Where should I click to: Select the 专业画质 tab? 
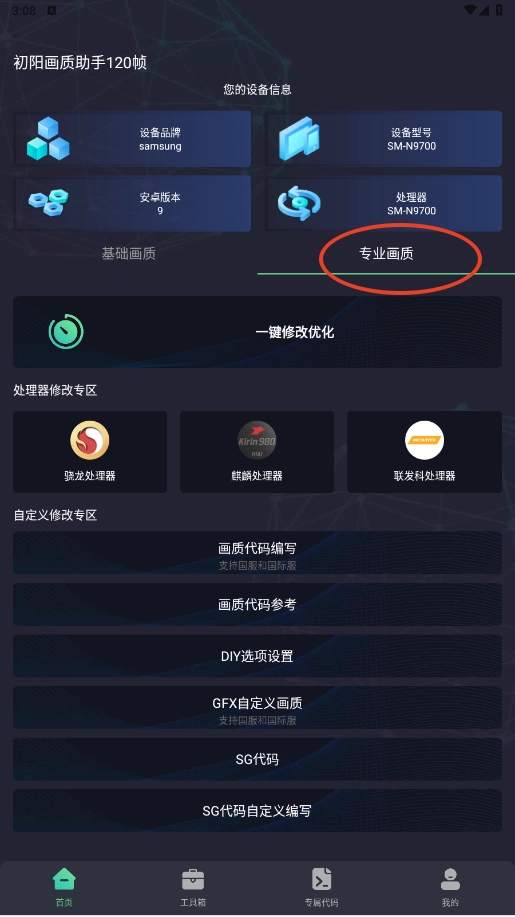[x=386, y=253]
